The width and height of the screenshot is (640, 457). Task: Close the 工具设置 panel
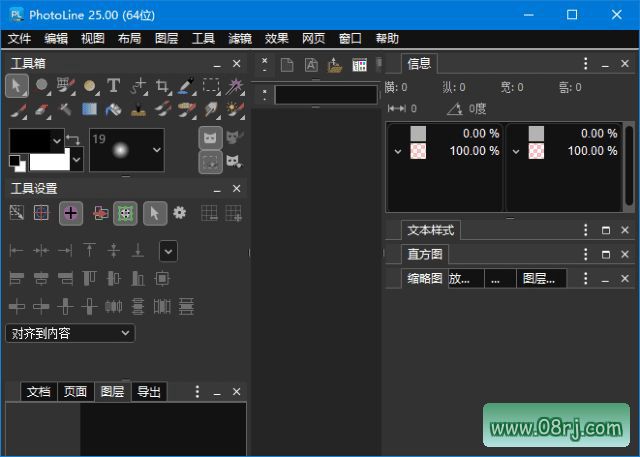[x=236, y=189]
